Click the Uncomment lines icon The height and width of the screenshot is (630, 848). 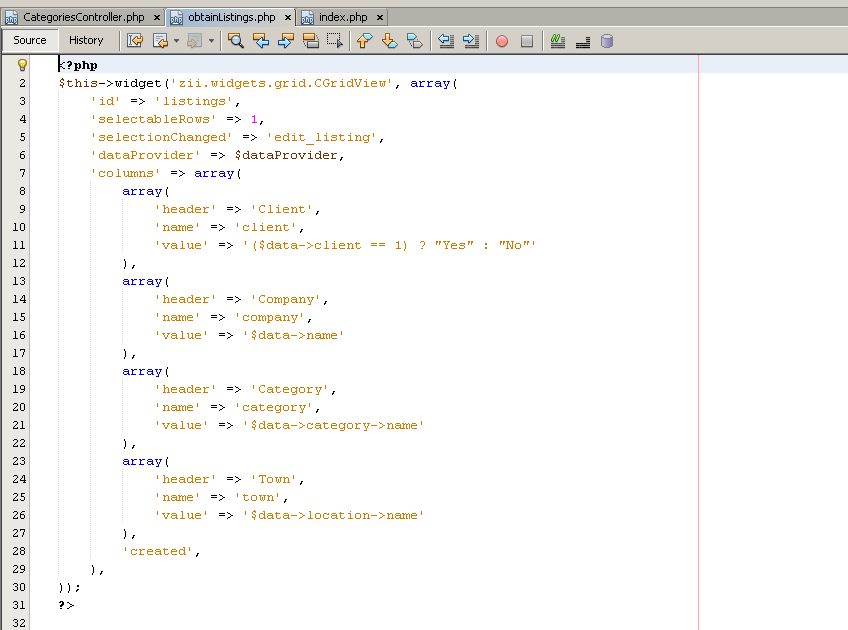pos(582,41)
